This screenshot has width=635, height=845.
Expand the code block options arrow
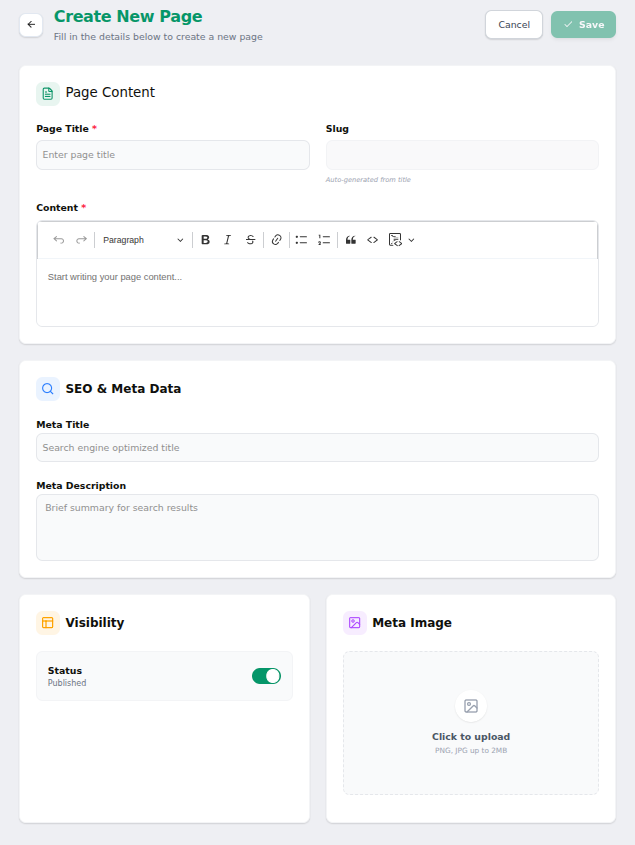click(411, 240)
